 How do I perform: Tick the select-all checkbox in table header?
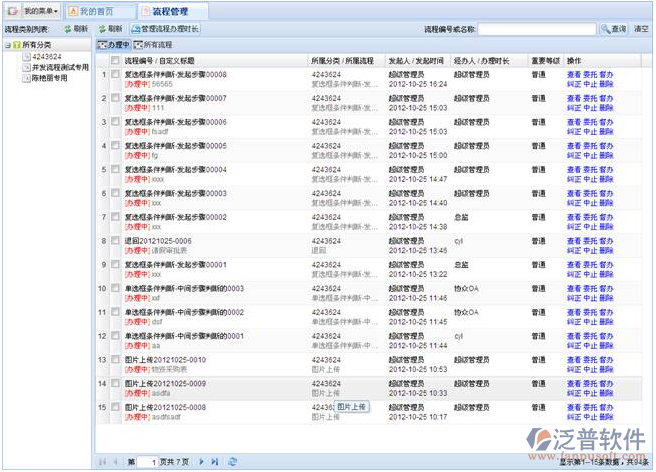click(x=115, y=61)
